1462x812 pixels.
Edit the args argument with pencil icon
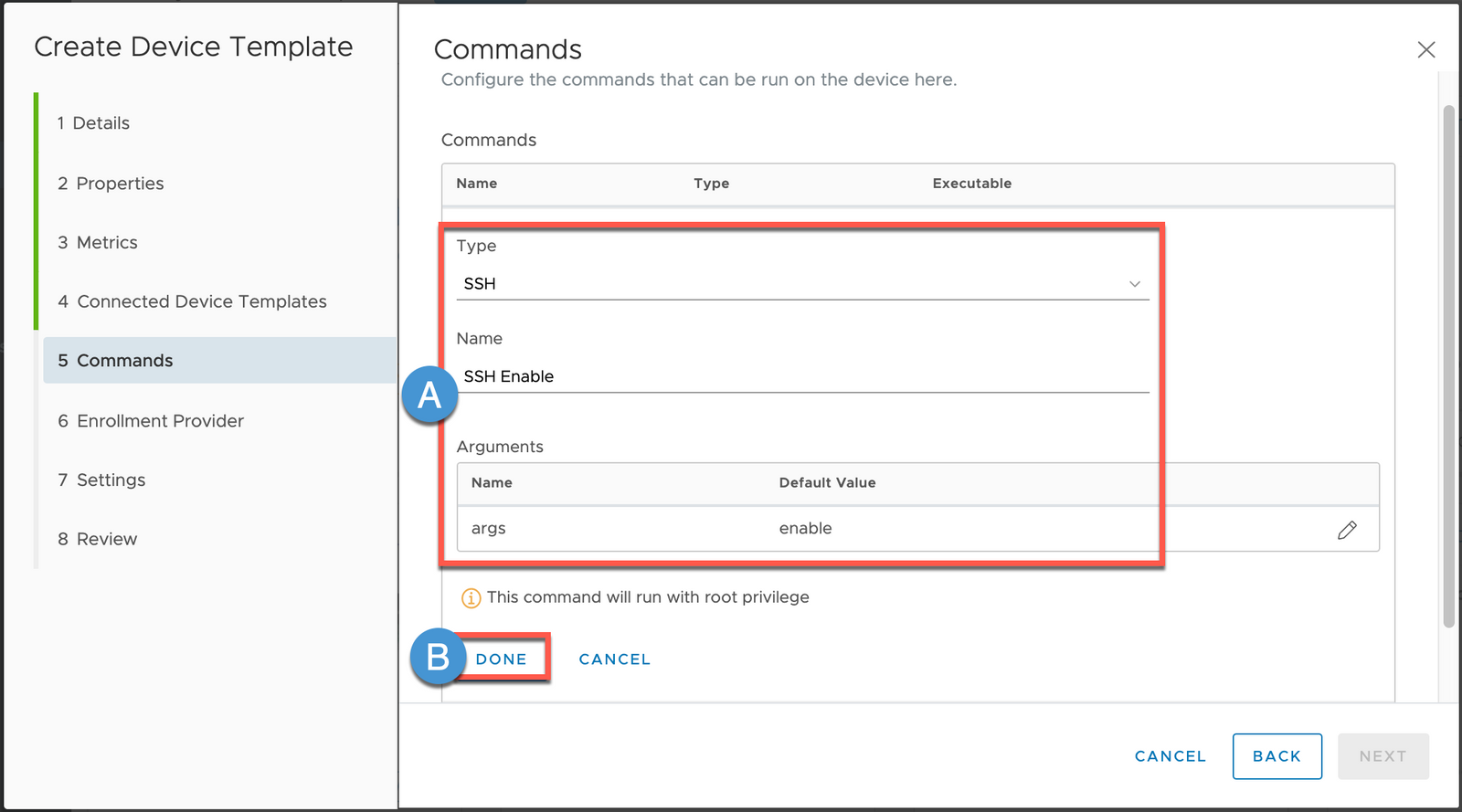[1347, 530]
